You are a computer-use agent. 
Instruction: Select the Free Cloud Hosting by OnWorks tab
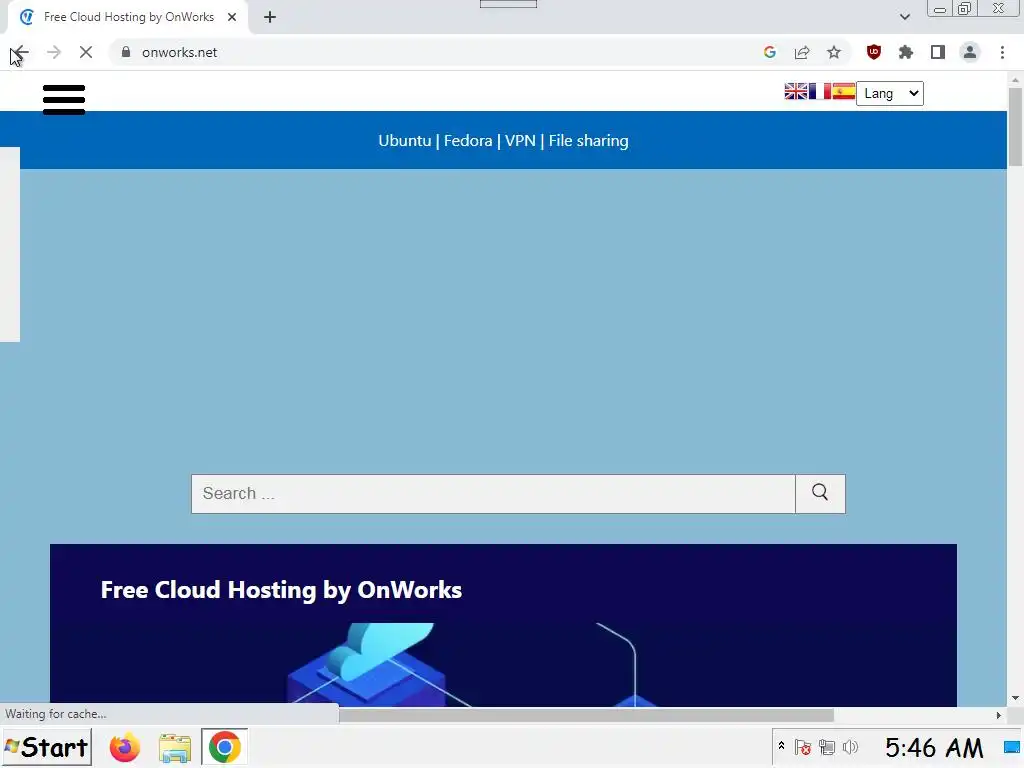tap(129, 17)
